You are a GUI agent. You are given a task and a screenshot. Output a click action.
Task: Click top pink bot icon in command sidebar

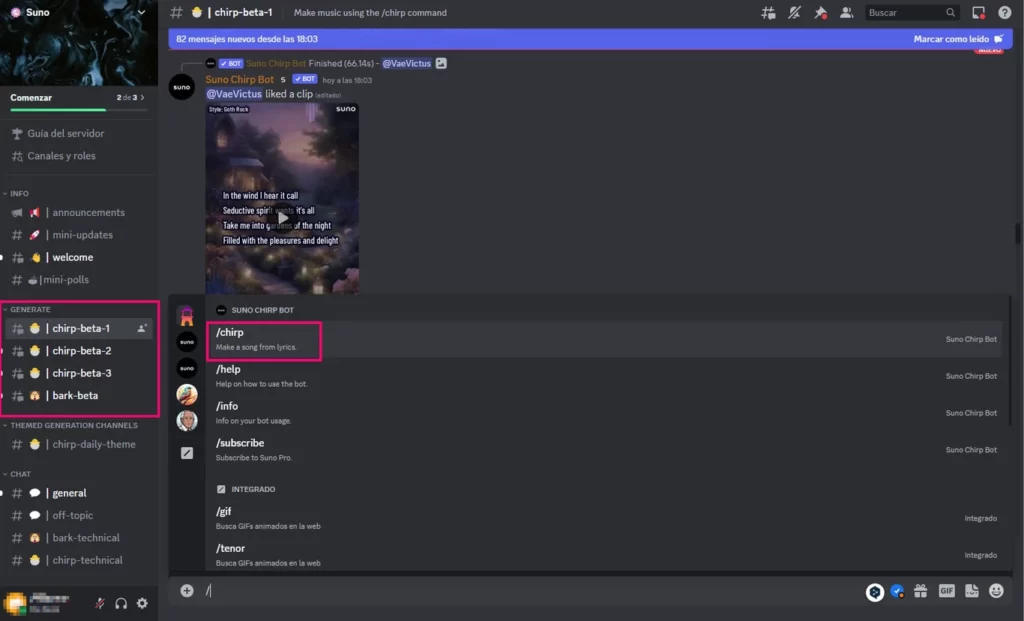[x=187, y=316]
